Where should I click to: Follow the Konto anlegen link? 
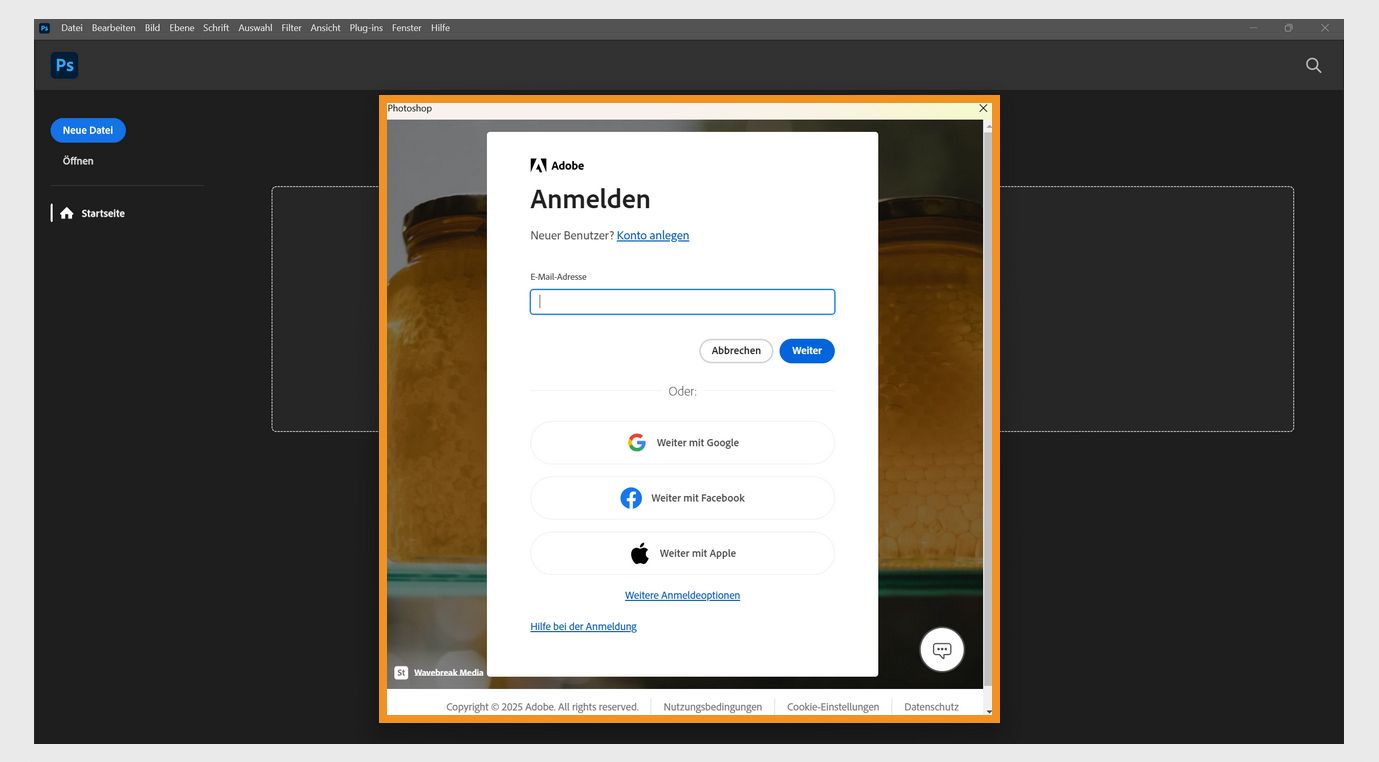click(x=653, y=236)
